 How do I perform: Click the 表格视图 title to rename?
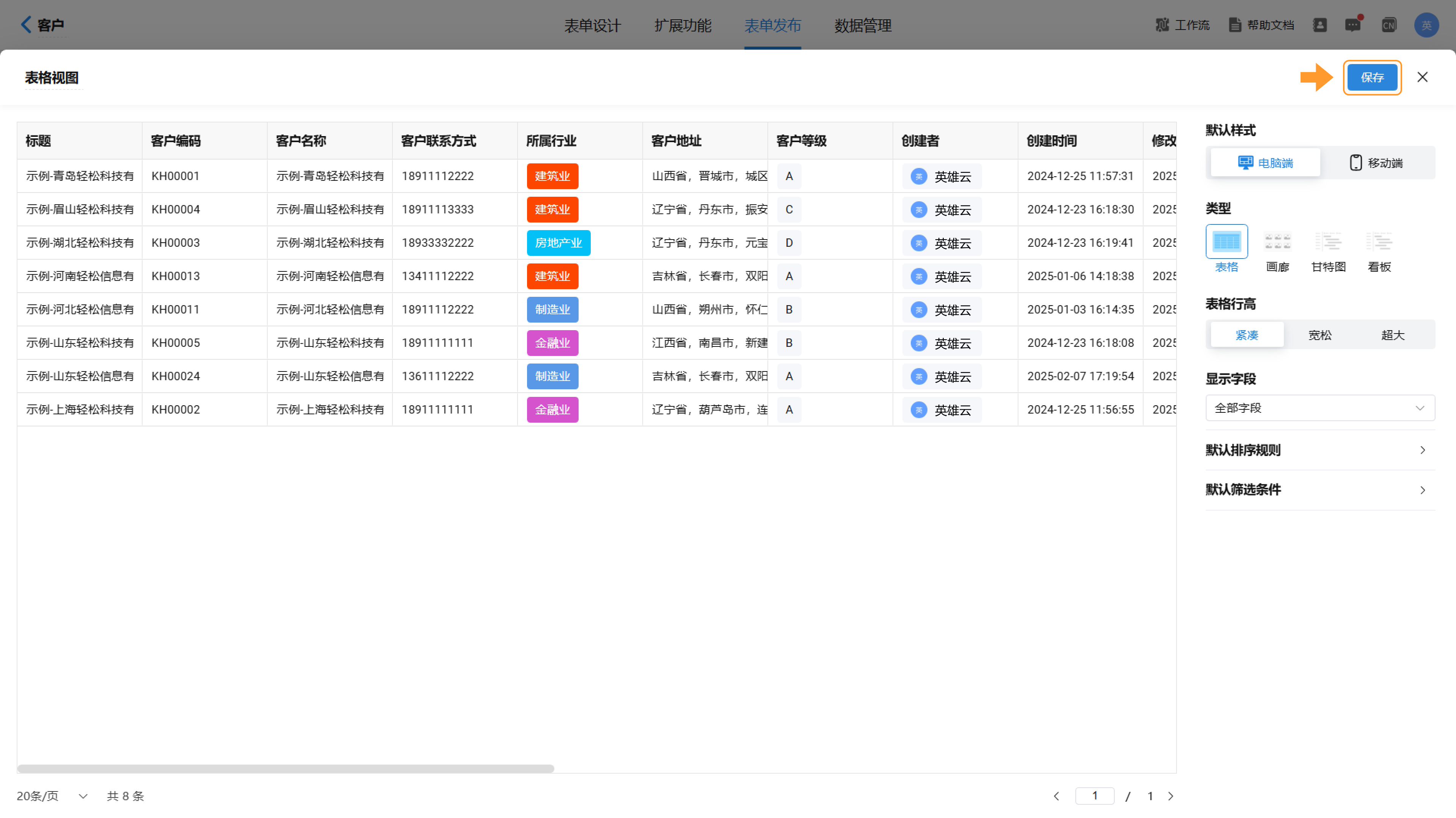click(x=52, y=77)
